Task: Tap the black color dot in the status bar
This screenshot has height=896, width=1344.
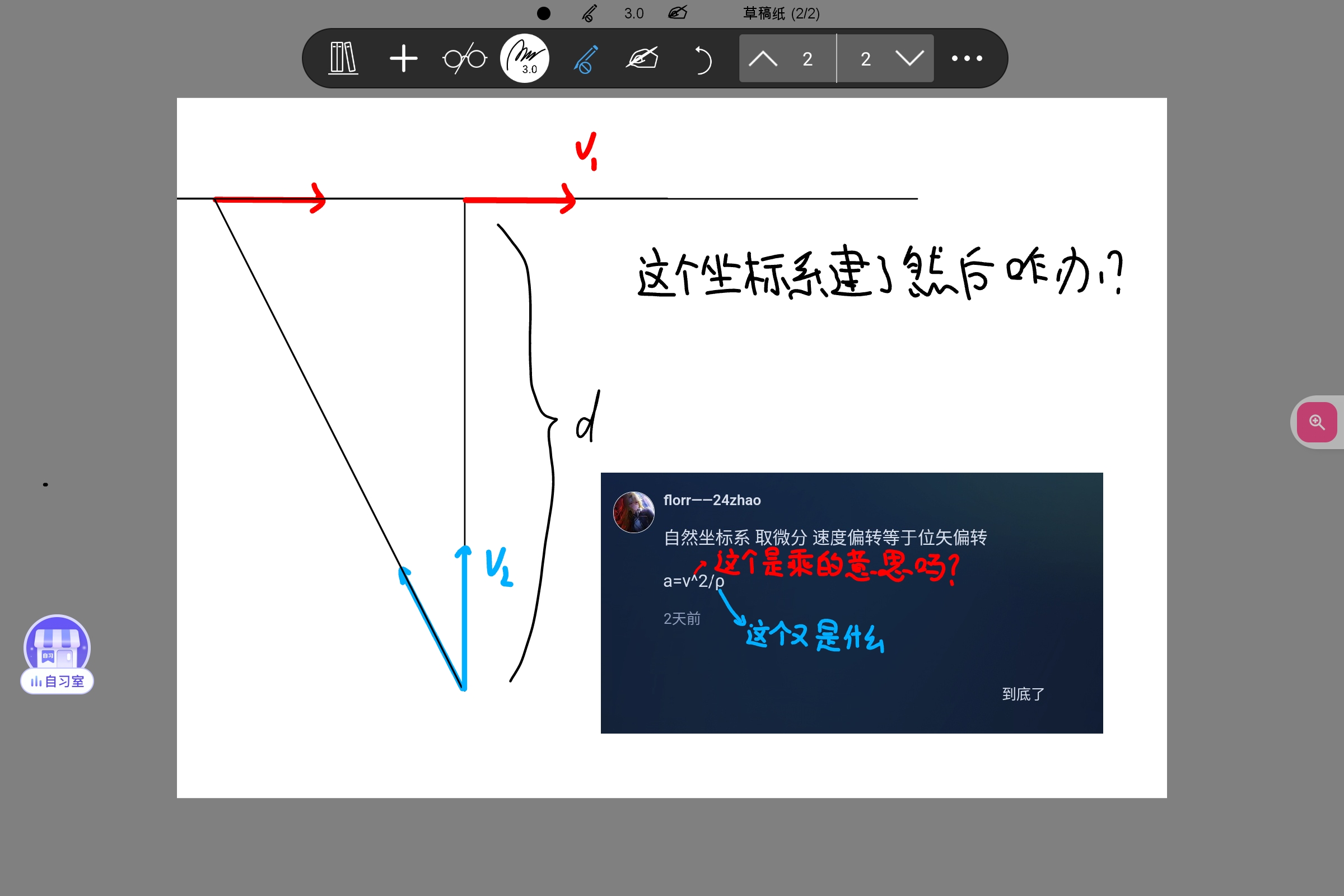Action: pyautogui.click(x=543, y=12)
